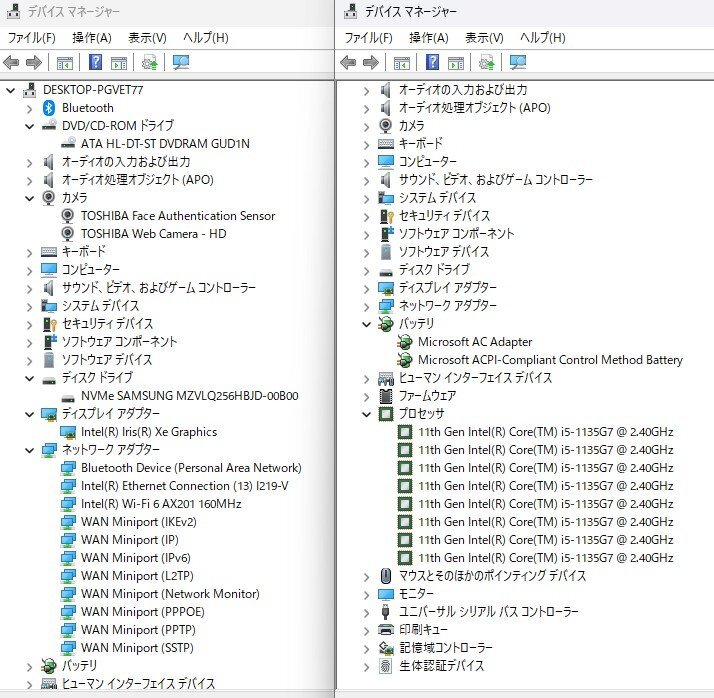This screenshot has width=714, height=698.
Task: Select WAN Miniport (SSTP)
Action: pos(137,648)
